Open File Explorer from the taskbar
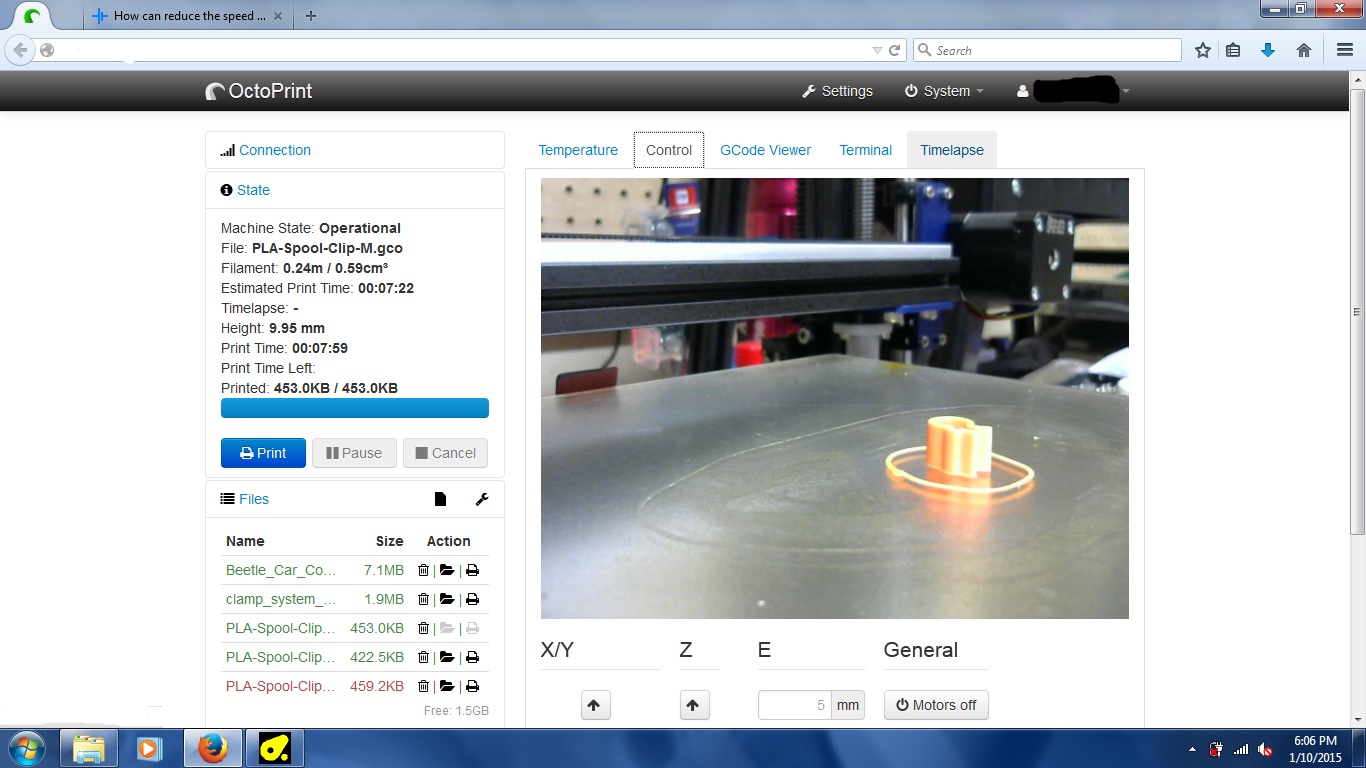The image size is (1366, 768). [x=89, y=748]
